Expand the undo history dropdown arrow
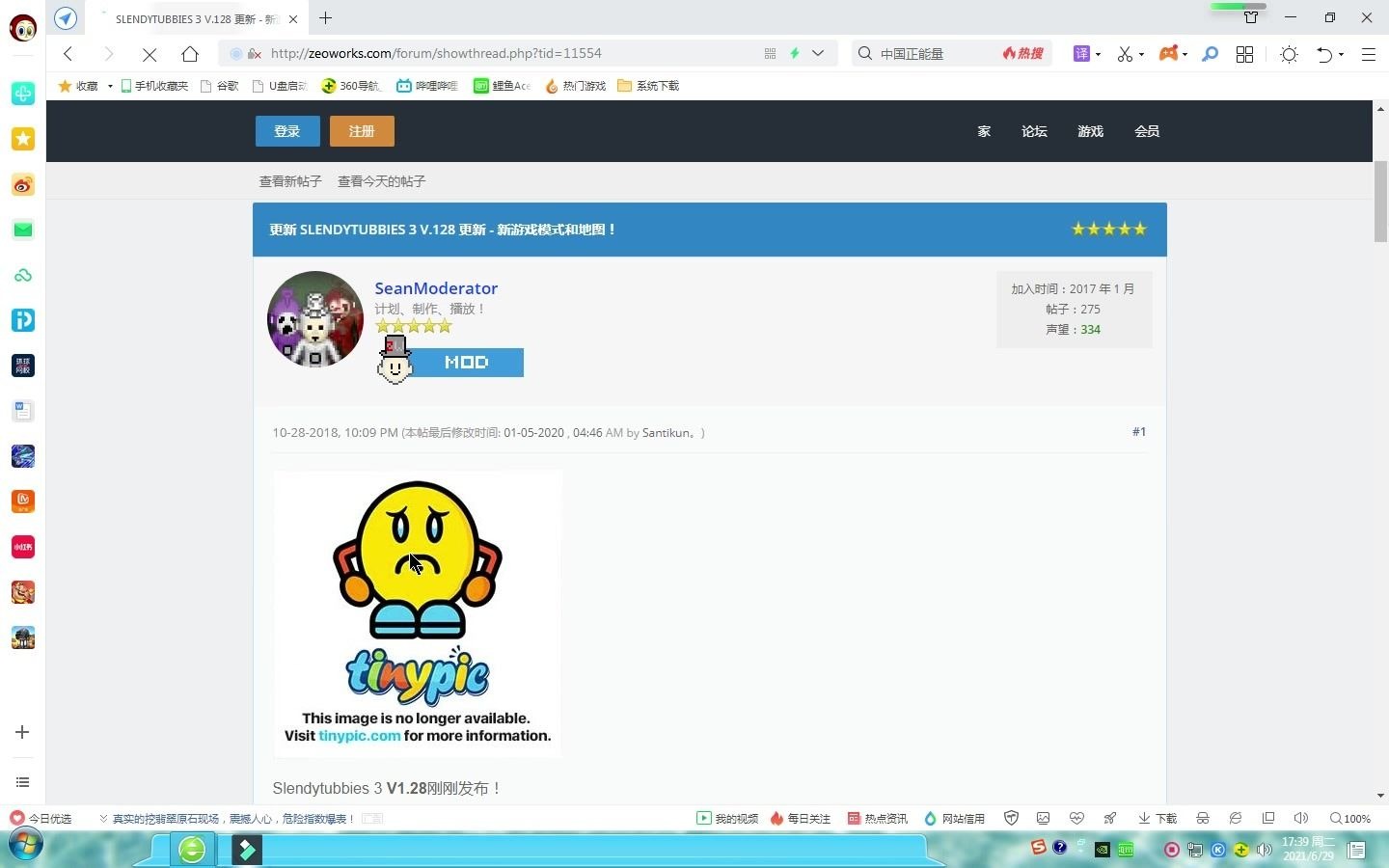 (1341, 55)
